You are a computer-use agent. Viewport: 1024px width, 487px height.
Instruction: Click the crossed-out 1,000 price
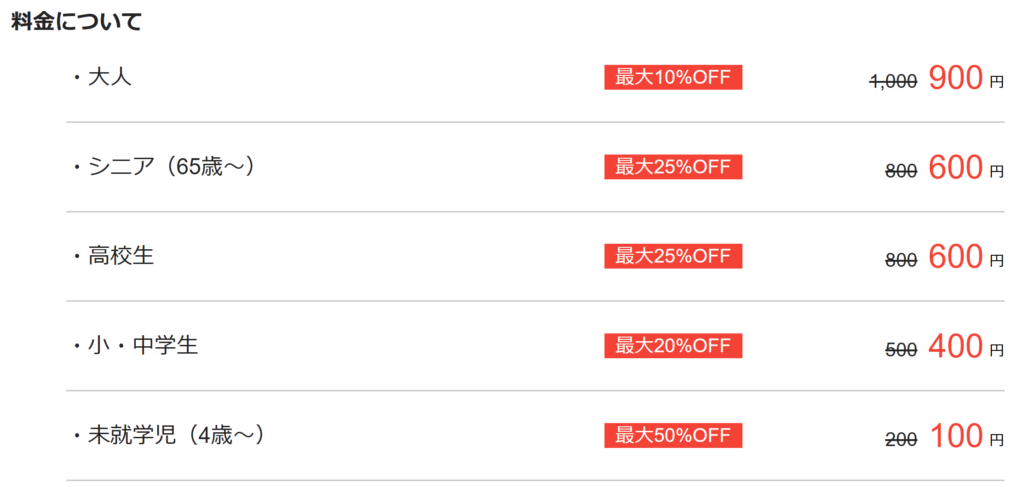893,82
